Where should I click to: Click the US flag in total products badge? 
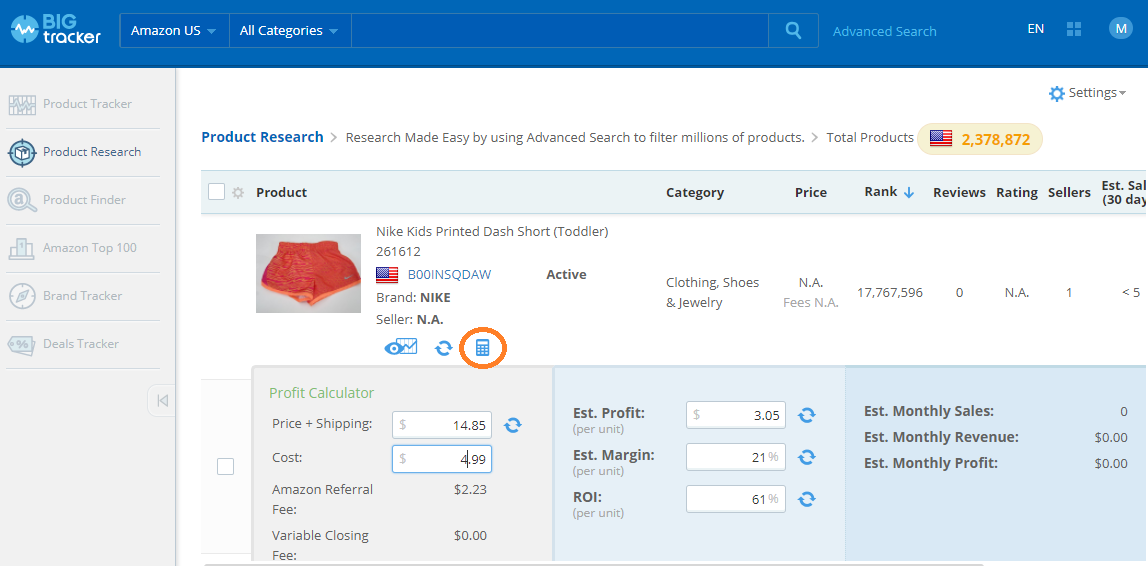pos(941,138)
